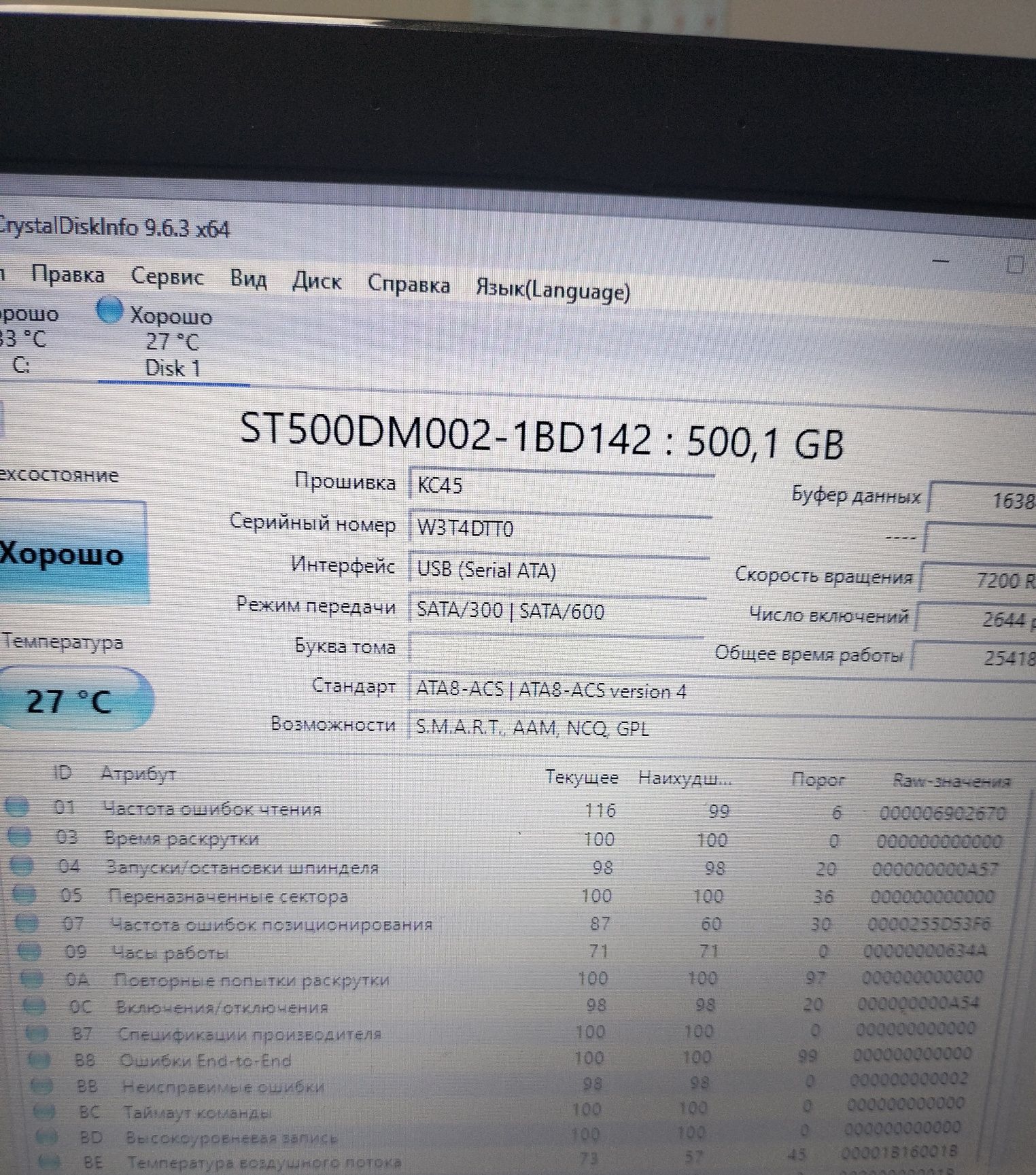The height and width of the screenshot is (1175, 1036).
Task: Select attribute text Повторные попытки раскрутки
Action: [252, 980]
